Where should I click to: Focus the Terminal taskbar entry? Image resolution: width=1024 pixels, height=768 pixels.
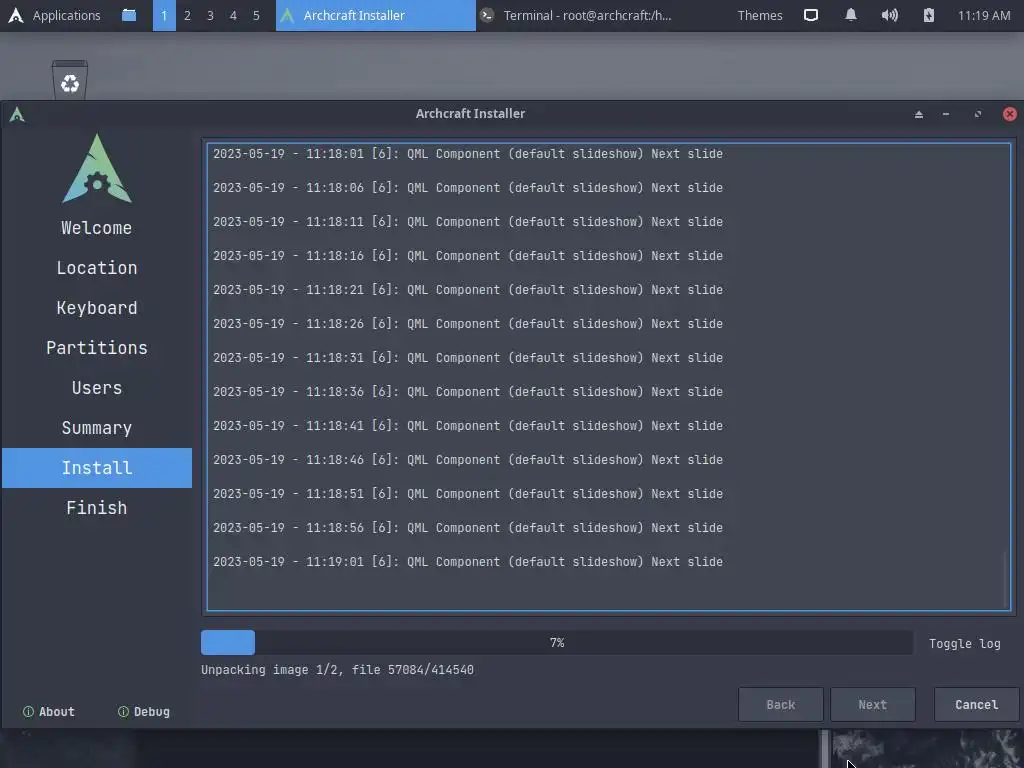[x=575, y=15]
